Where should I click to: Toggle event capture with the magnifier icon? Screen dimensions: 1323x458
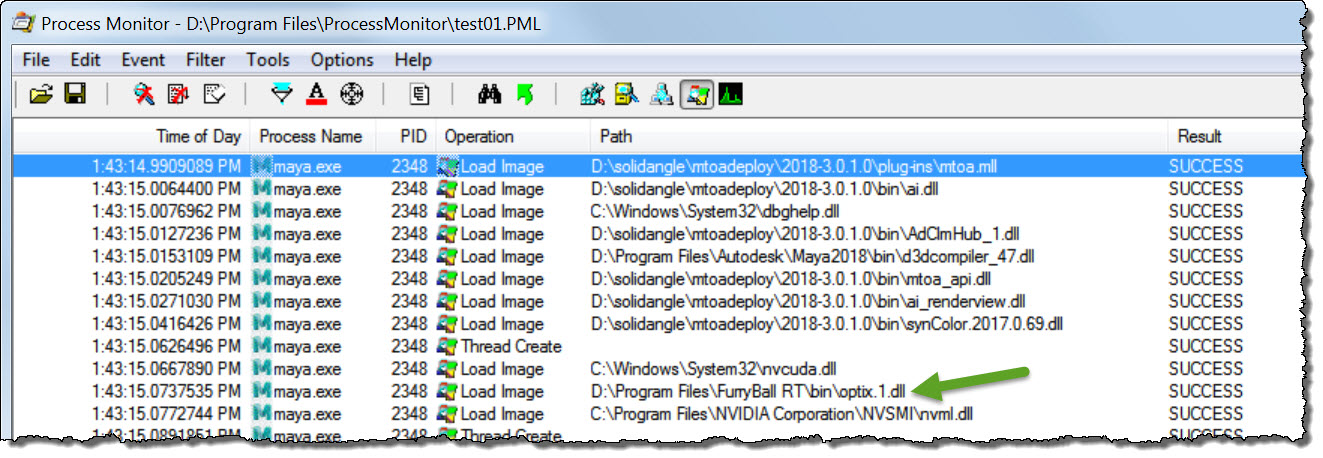(x=145, y=94)
